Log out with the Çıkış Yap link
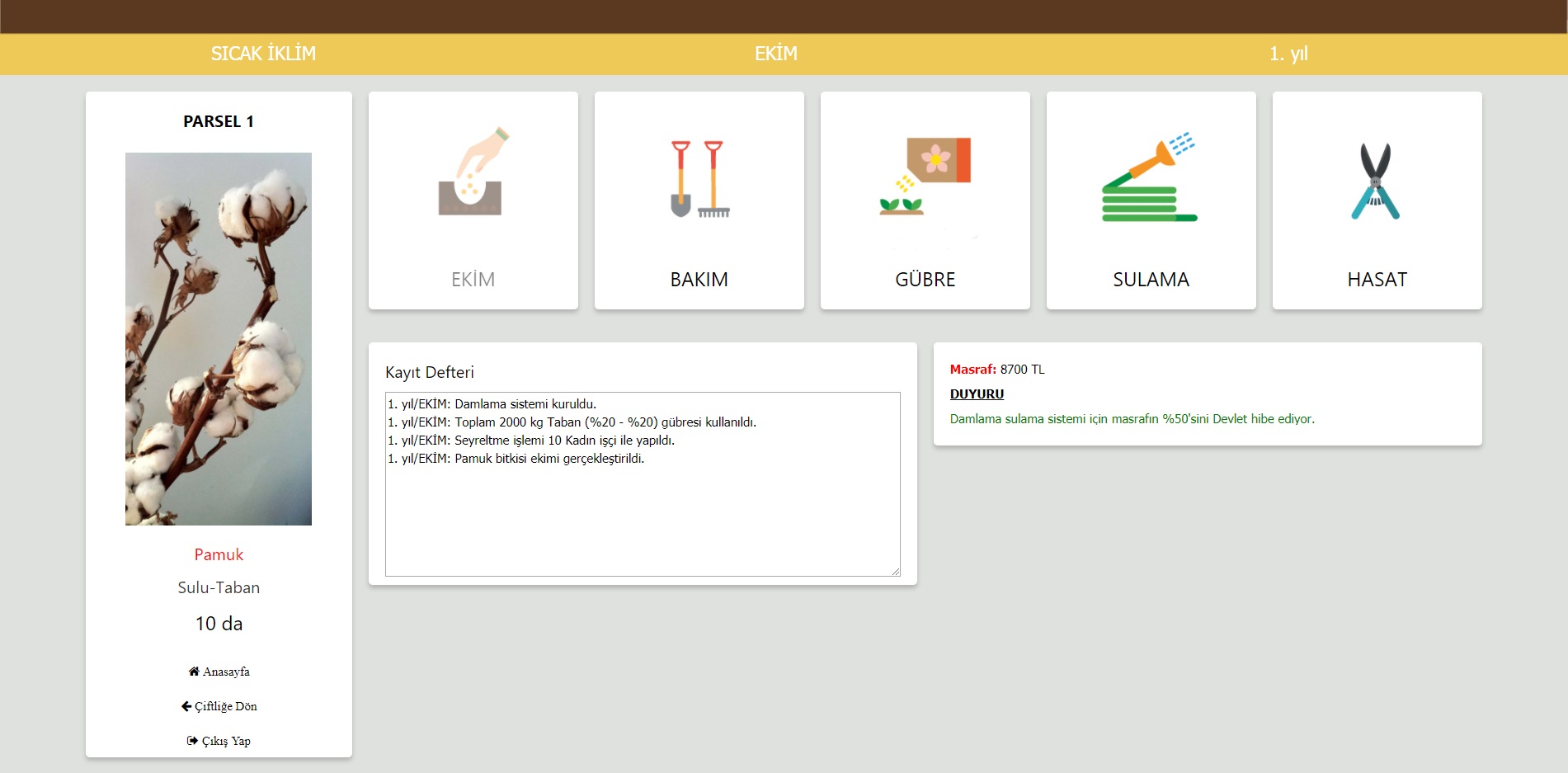The image size is (1568, 773). pyautogui.click(x=226, y=741)
